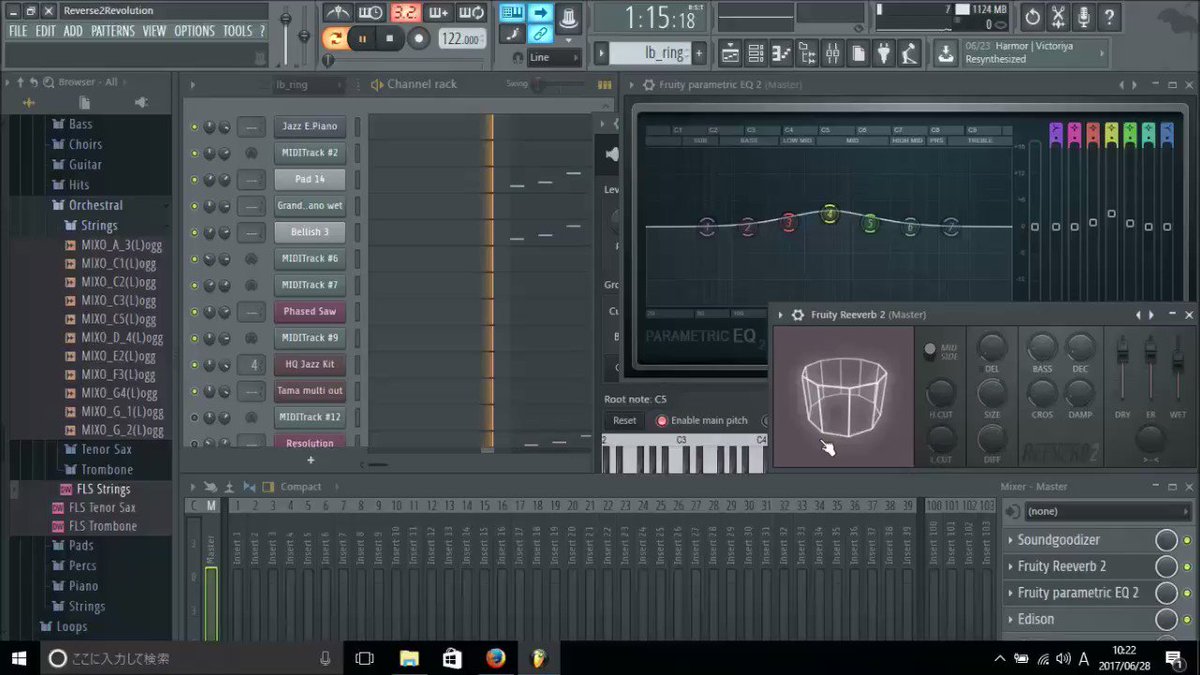Open the PATTERNS menu

pyautogui.click(x=112, y=31)
